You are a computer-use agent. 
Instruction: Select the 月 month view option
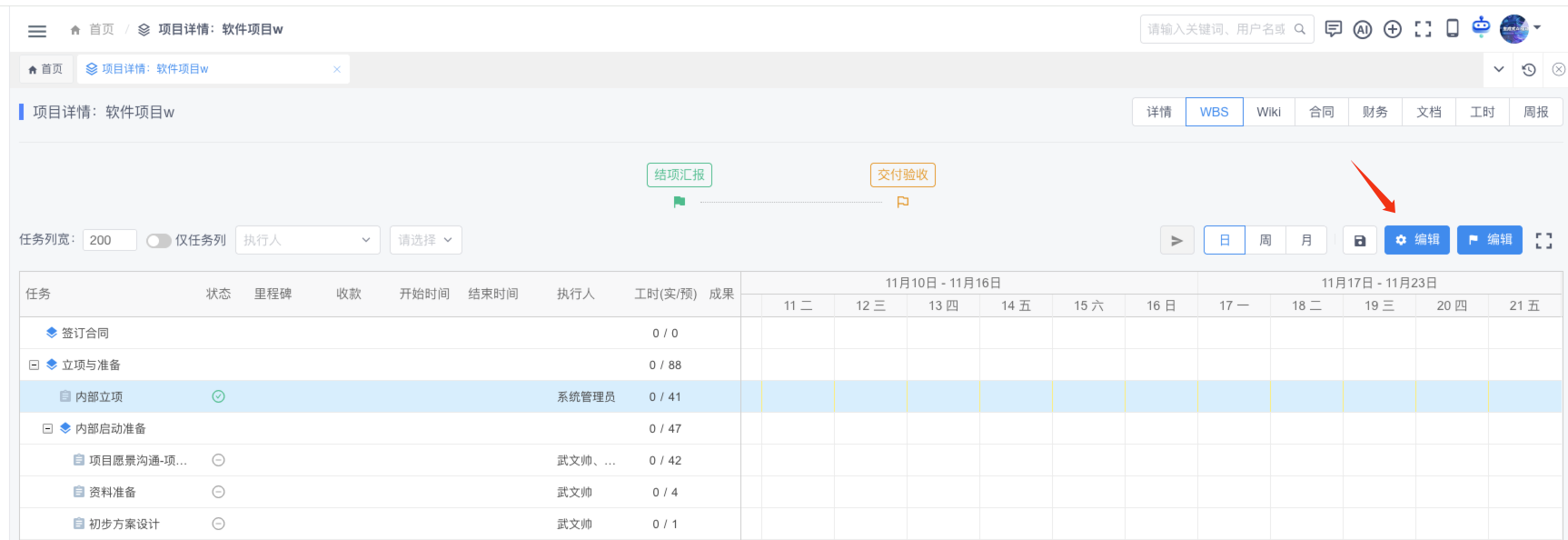(x=1305, y=241)
